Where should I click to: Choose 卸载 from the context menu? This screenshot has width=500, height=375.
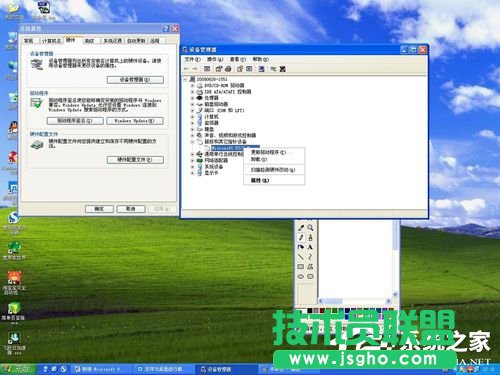tap(274, 159)
